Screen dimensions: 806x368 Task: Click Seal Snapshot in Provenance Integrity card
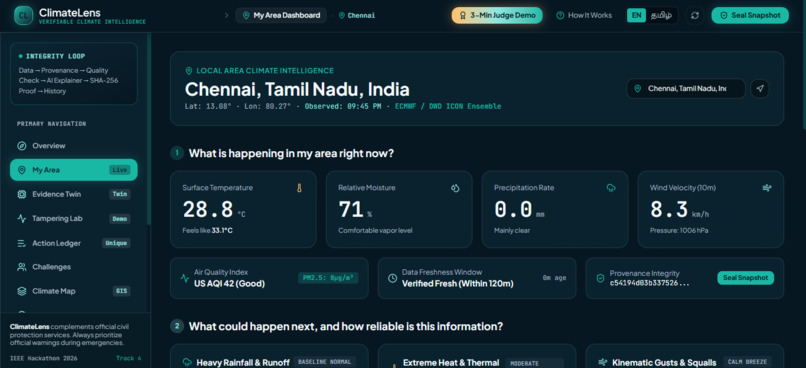[x=745, y=278]
